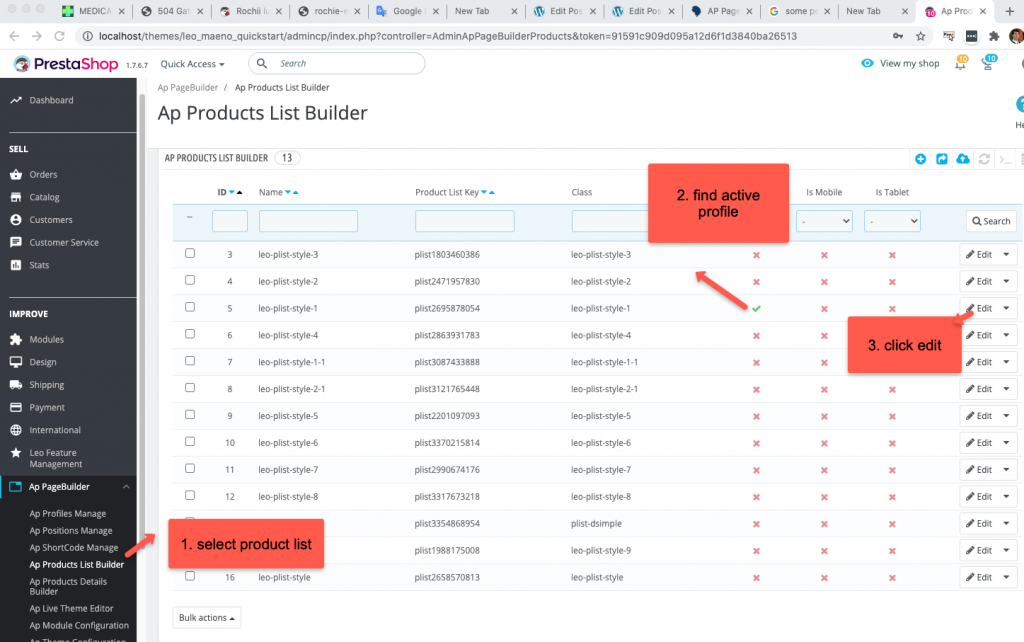This screenshot has width=1024, height=642.
Task: Check the row checkbox for leo-plist-style-3
Action: click(189, 254)
